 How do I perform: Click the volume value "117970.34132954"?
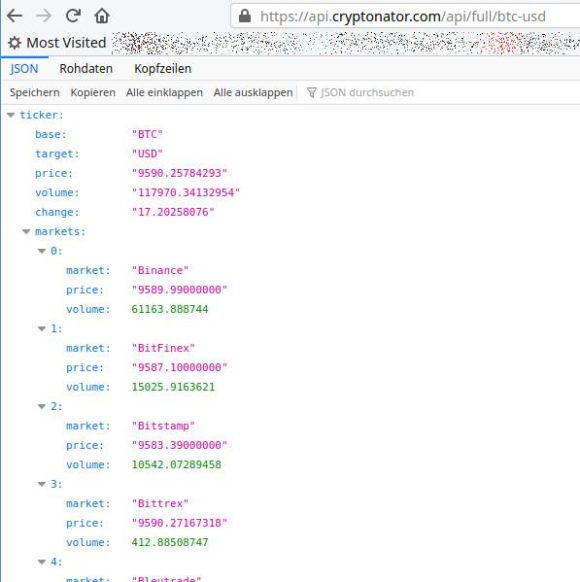point(186,193)
